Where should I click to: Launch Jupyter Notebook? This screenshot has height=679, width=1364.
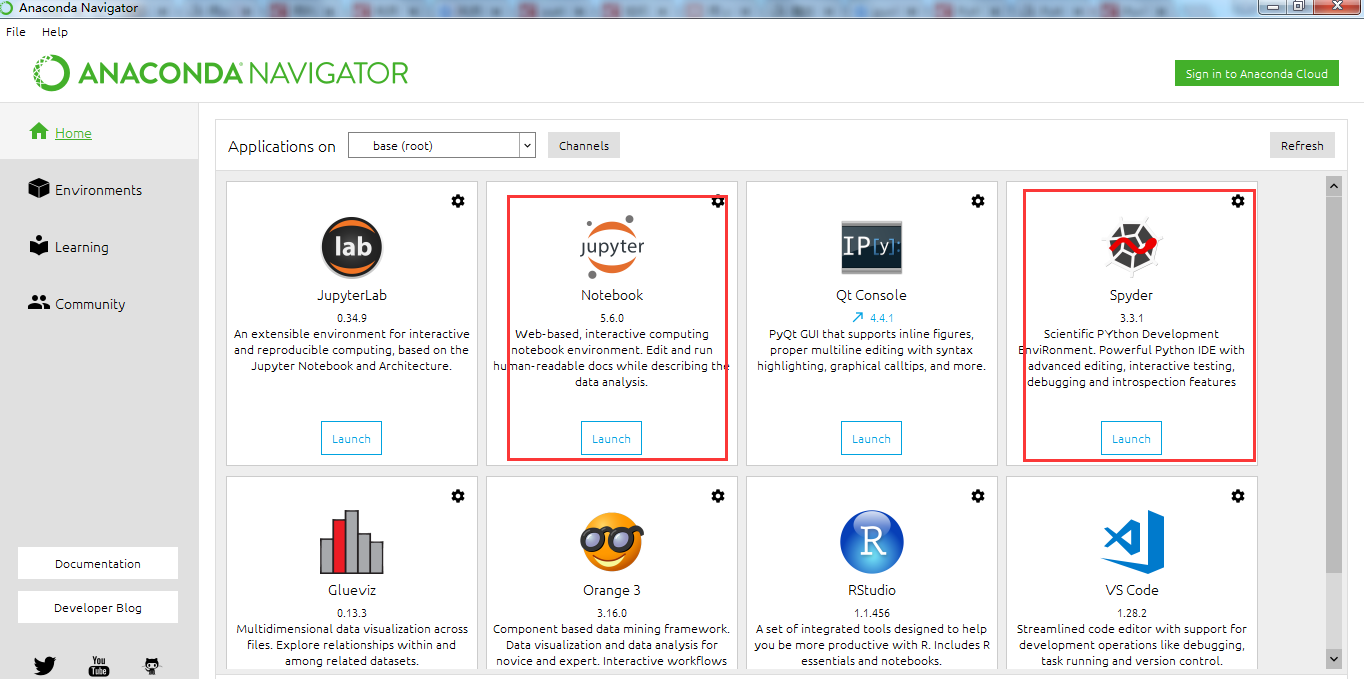(611, 438)
